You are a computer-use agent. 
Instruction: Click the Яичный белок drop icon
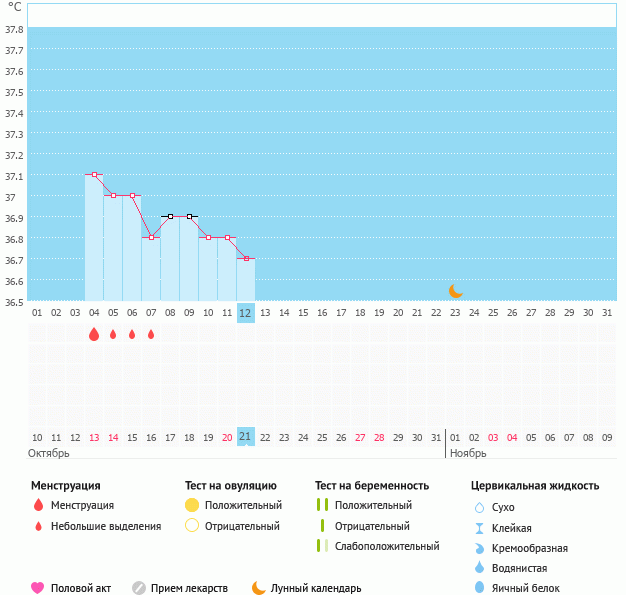tap(479, 588)
